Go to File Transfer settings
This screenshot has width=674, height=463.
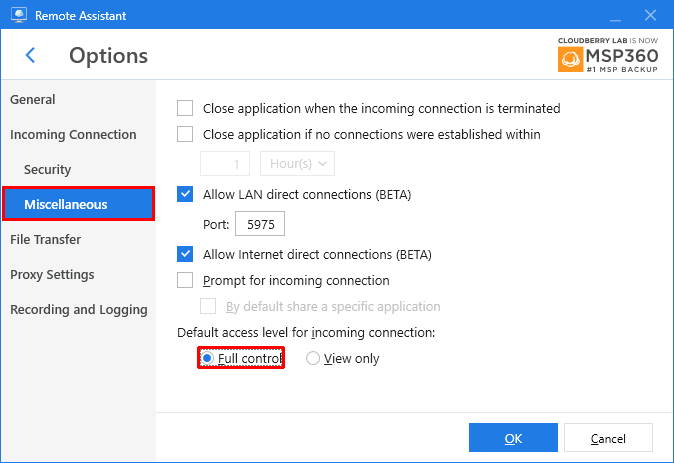[46, 239]
